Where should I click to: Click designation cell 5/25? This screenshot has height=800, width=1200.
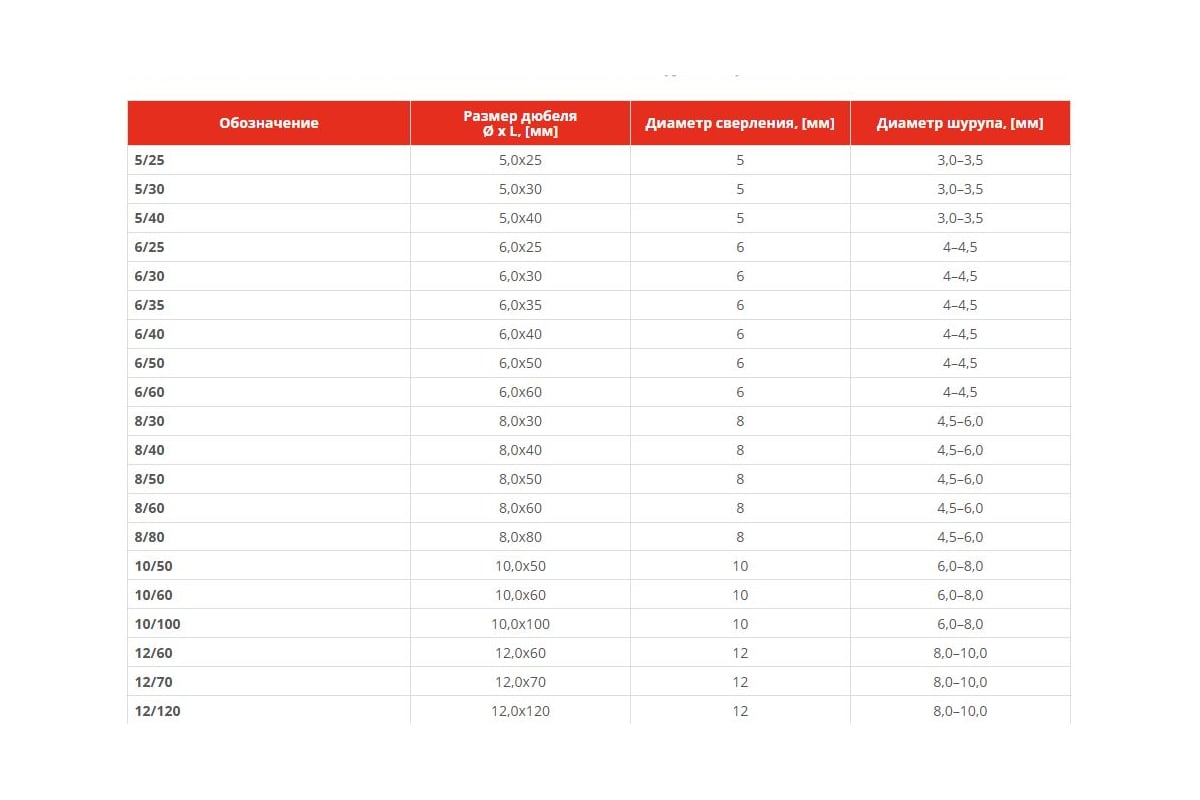click(149, 160)
